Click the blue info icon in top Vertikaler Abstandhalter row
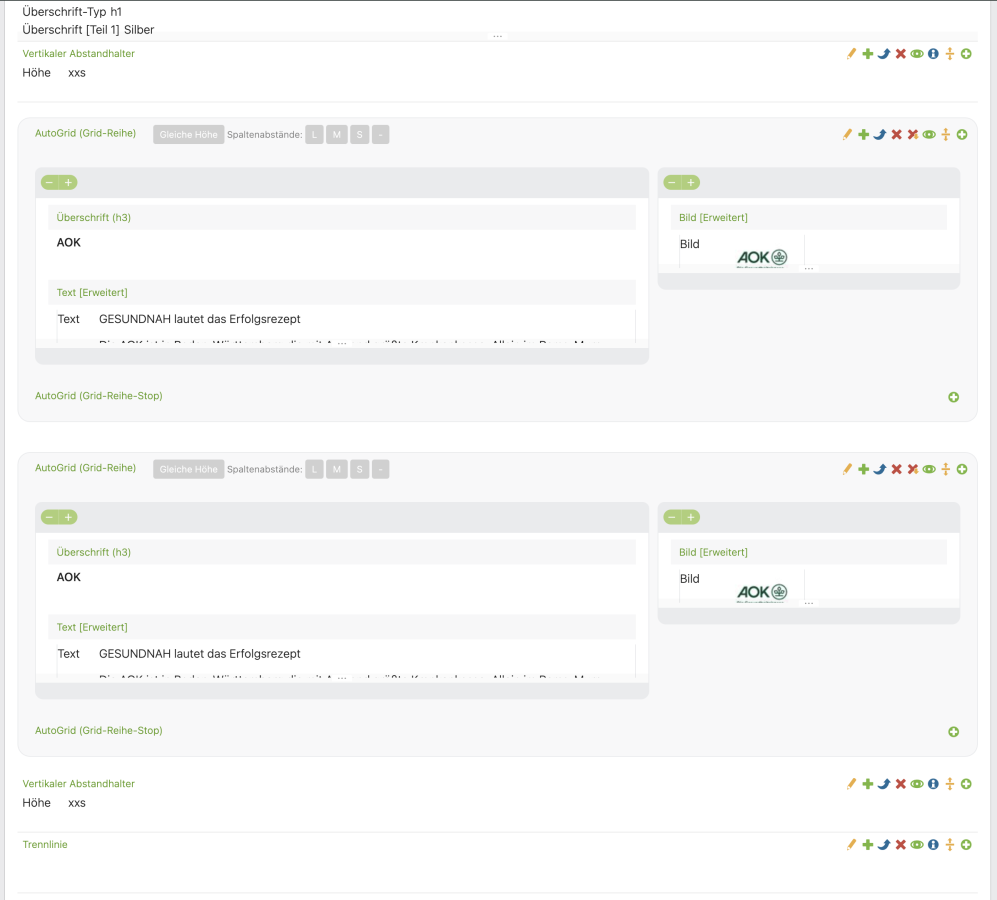This screenshot has width=997, height=900. tap(933, 54)
